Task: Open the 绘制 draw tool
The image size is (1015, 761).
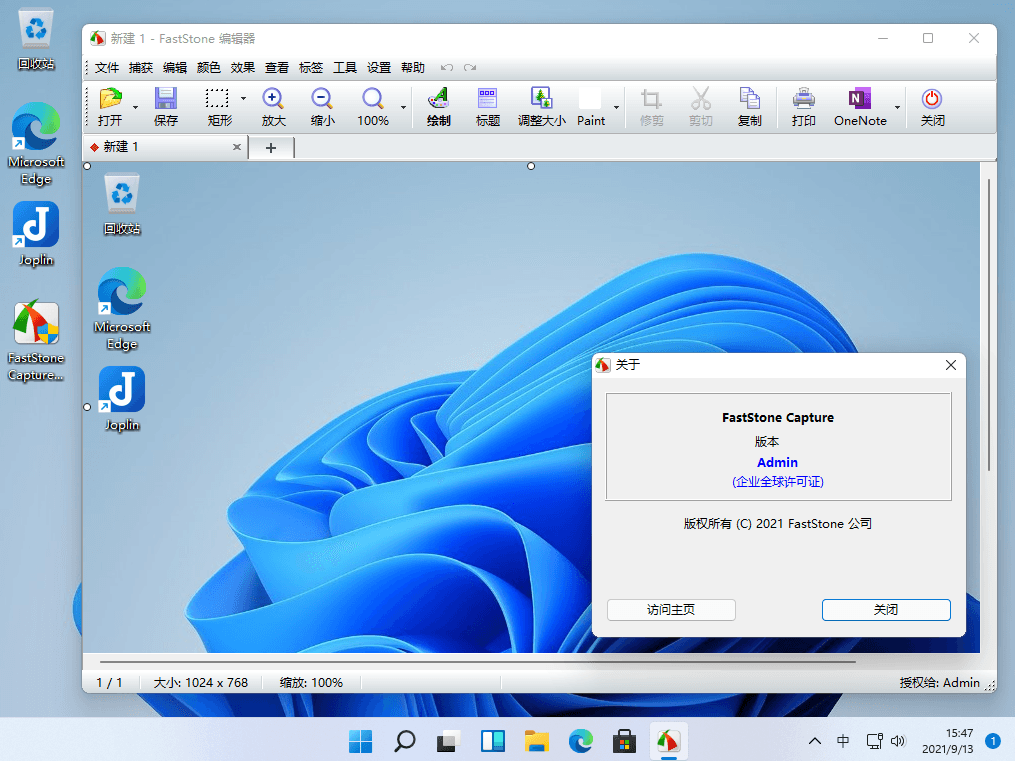Action: tap(438, 107)
